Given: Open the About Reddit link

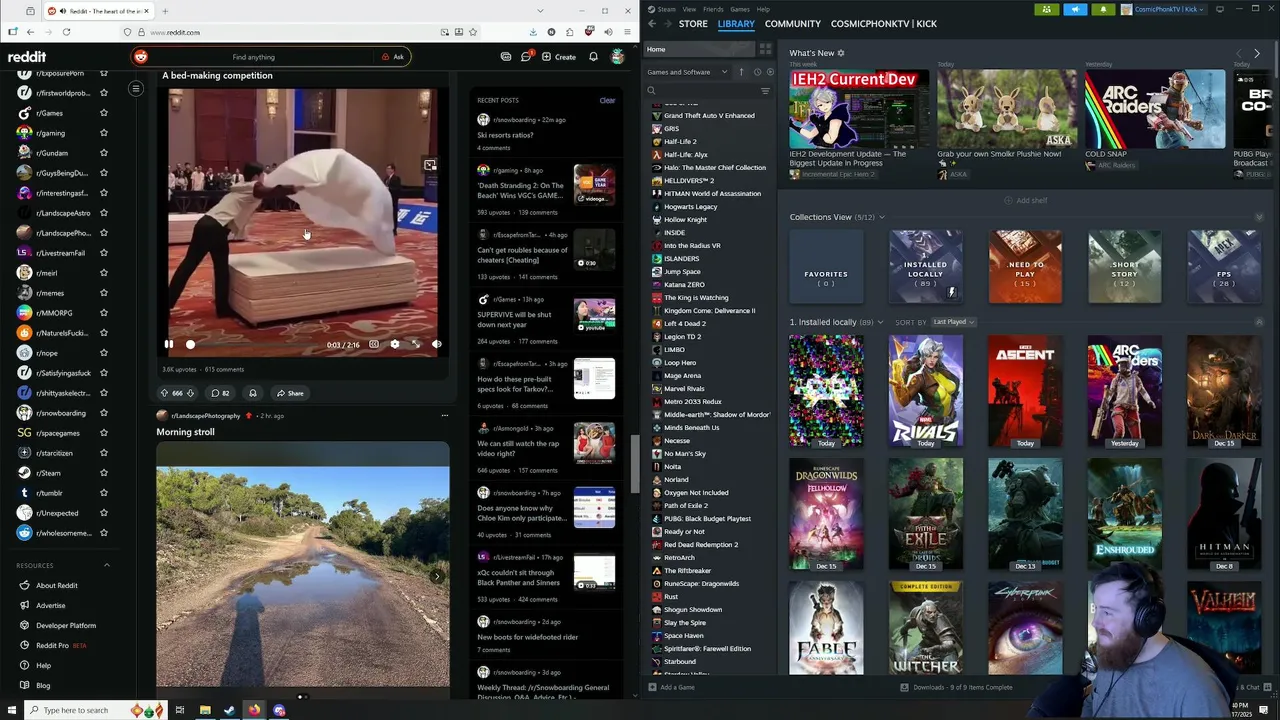Looking at the screenshot, I should click(x=57, y=585).
